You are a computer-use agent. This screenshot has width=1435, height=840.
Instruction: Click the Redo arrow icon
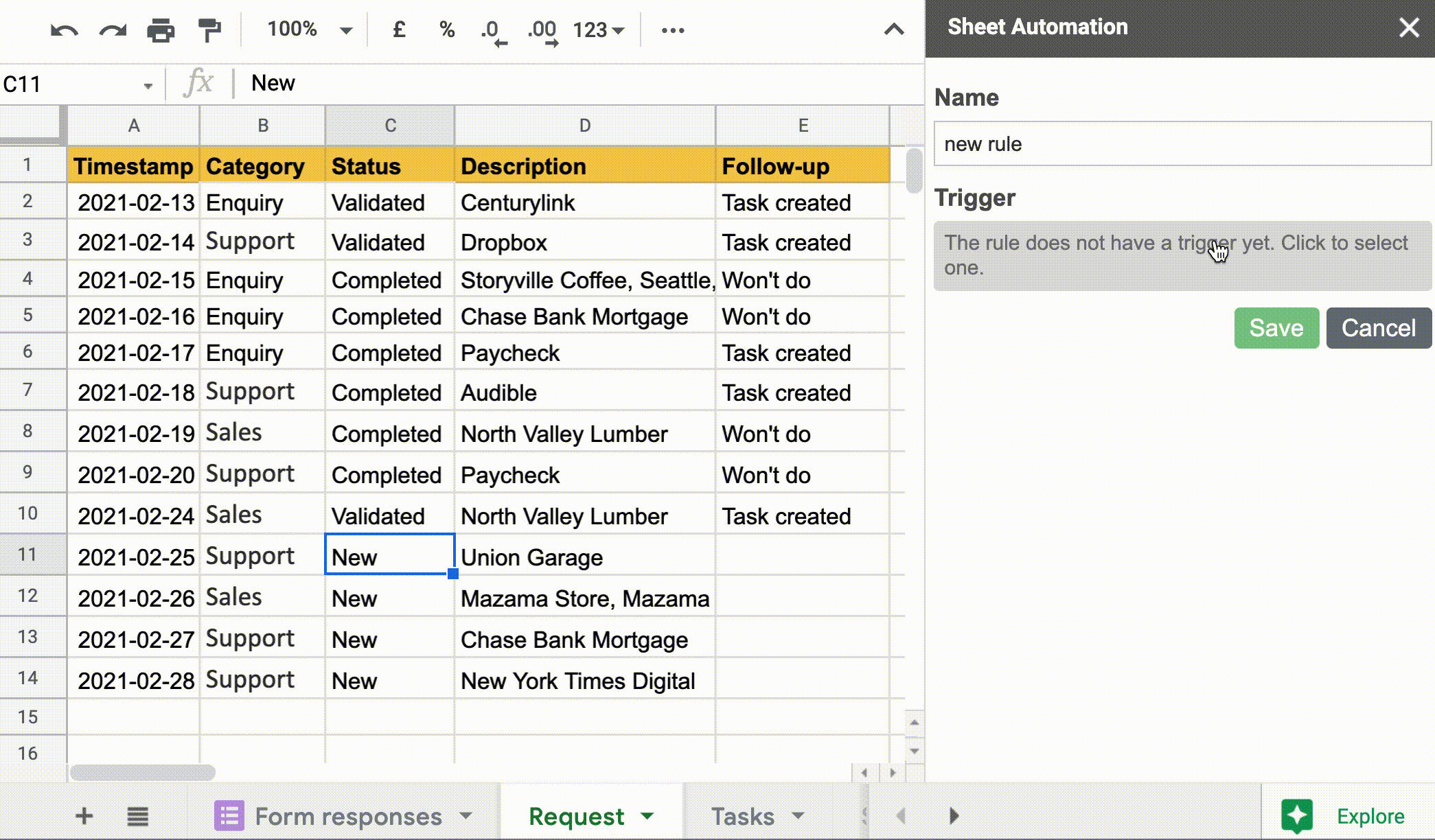coord(113,30)
